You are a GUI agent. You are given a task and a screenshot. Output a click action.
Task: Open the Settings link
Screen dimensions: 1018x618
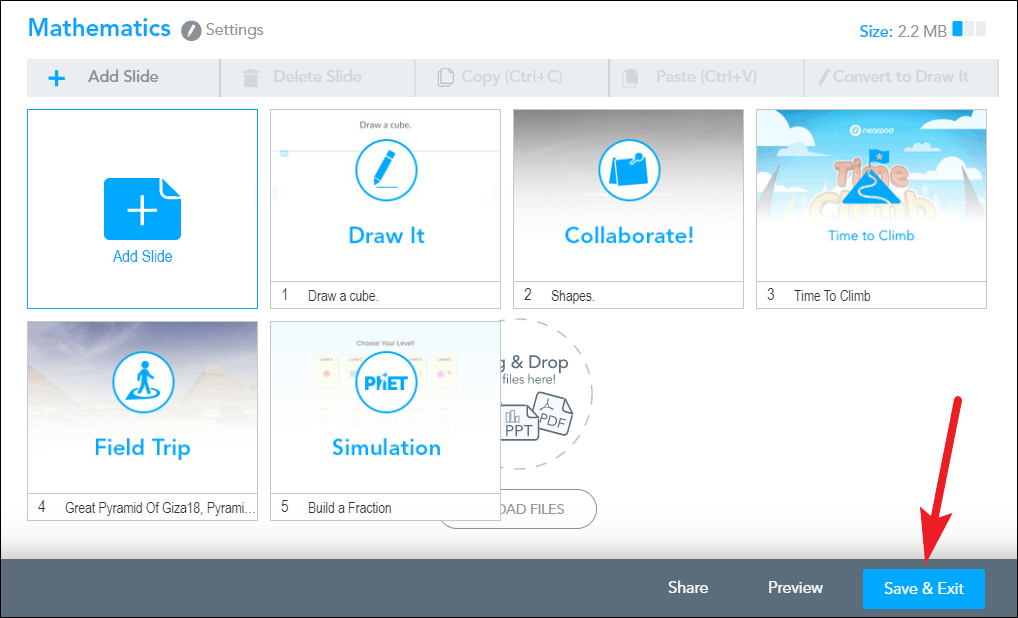click(x=234, y=30)
